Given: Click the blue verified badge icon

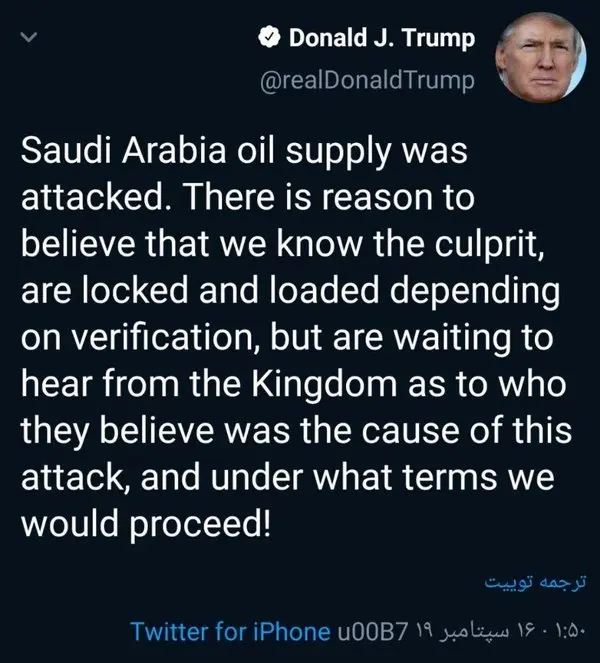Looking at the screenshot, I should tap(268, 39).
